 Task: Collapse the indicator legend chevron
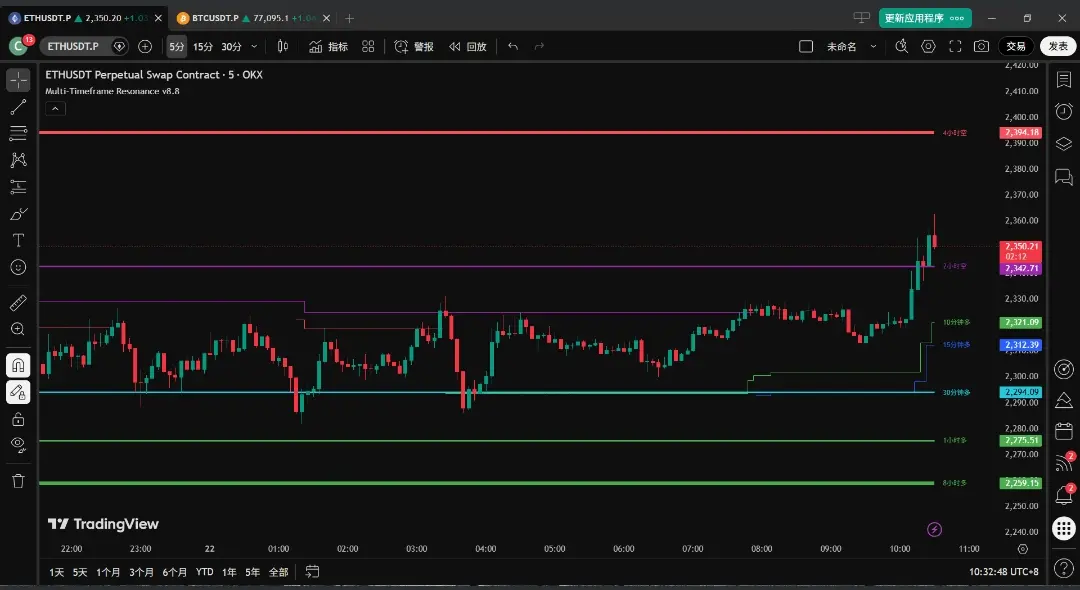[55, 108]
